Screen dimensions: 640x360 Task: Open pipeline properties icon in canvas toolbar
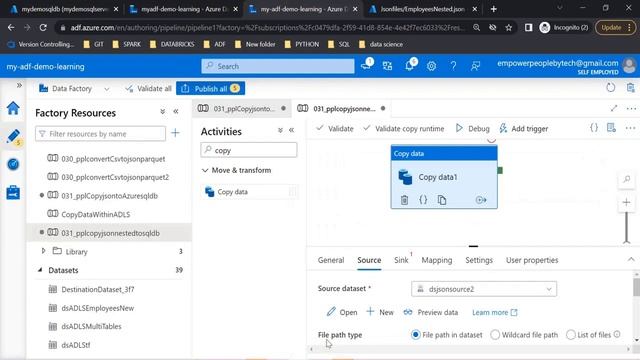click(611, 128)
